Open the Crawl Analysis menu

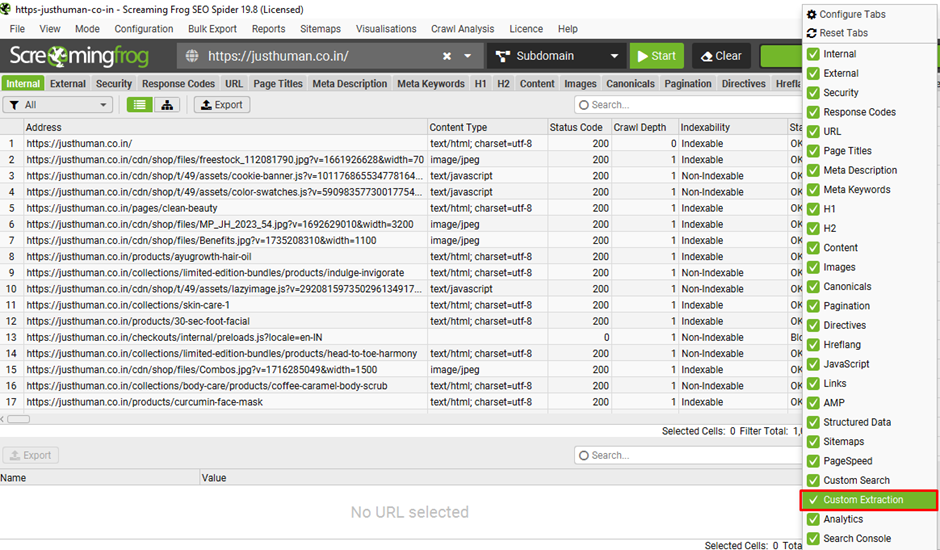pyautogui.click(x=462, y=29)
